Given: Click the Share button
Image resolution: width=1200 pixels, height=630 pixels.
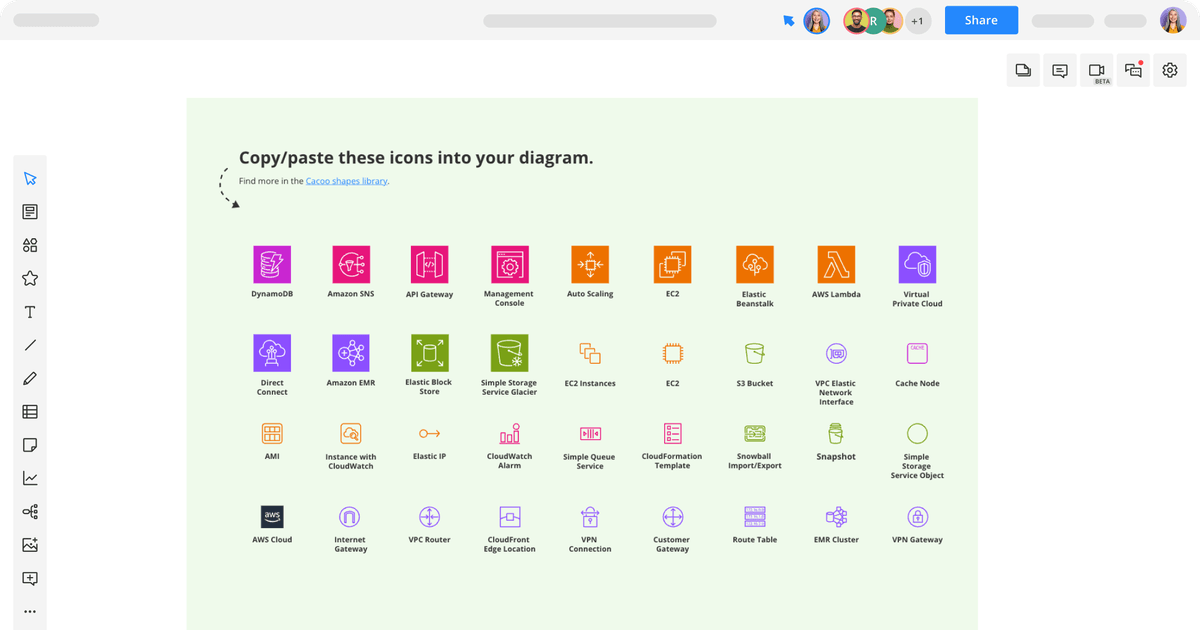Looking at the screenshot, I should click(x=980, y=20).
